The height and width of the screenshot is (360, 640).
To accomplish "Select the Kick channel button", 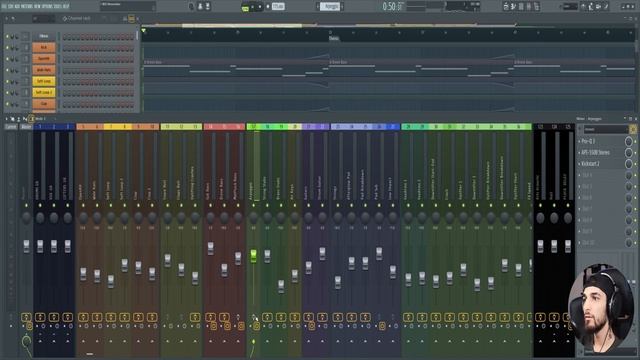I will [44, 47].
